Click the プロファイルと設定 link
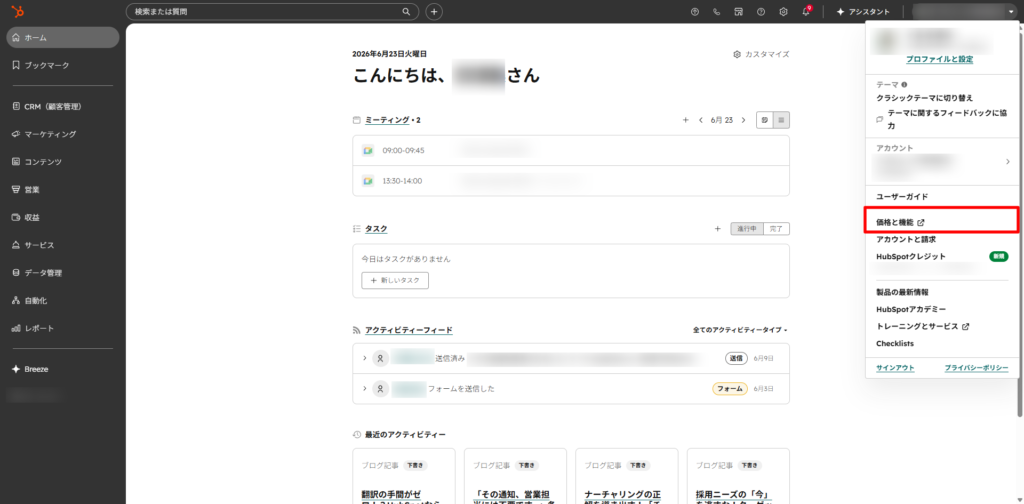The width and height of the screenshot is (1024, 504). tap(940, 59)
